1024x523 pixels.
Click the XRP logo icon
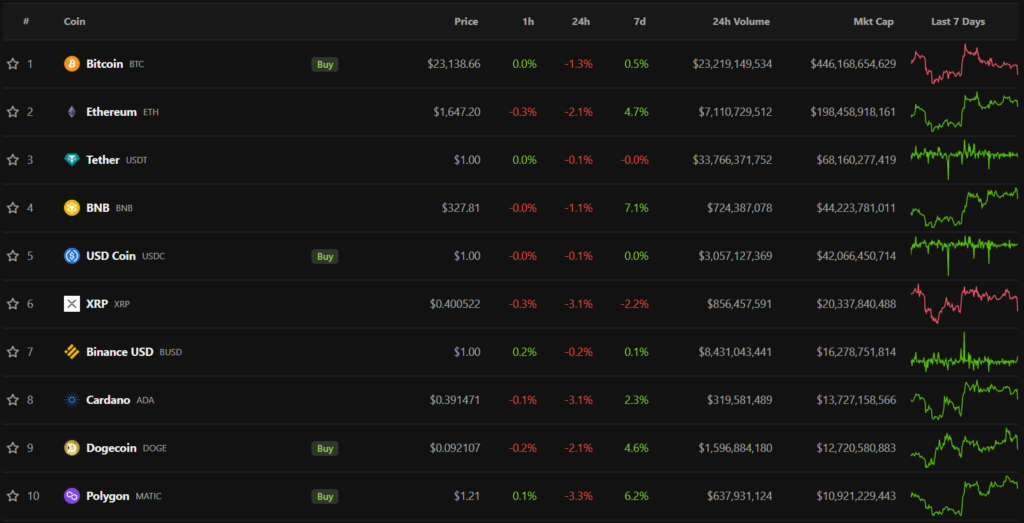[x=72, y=304]
